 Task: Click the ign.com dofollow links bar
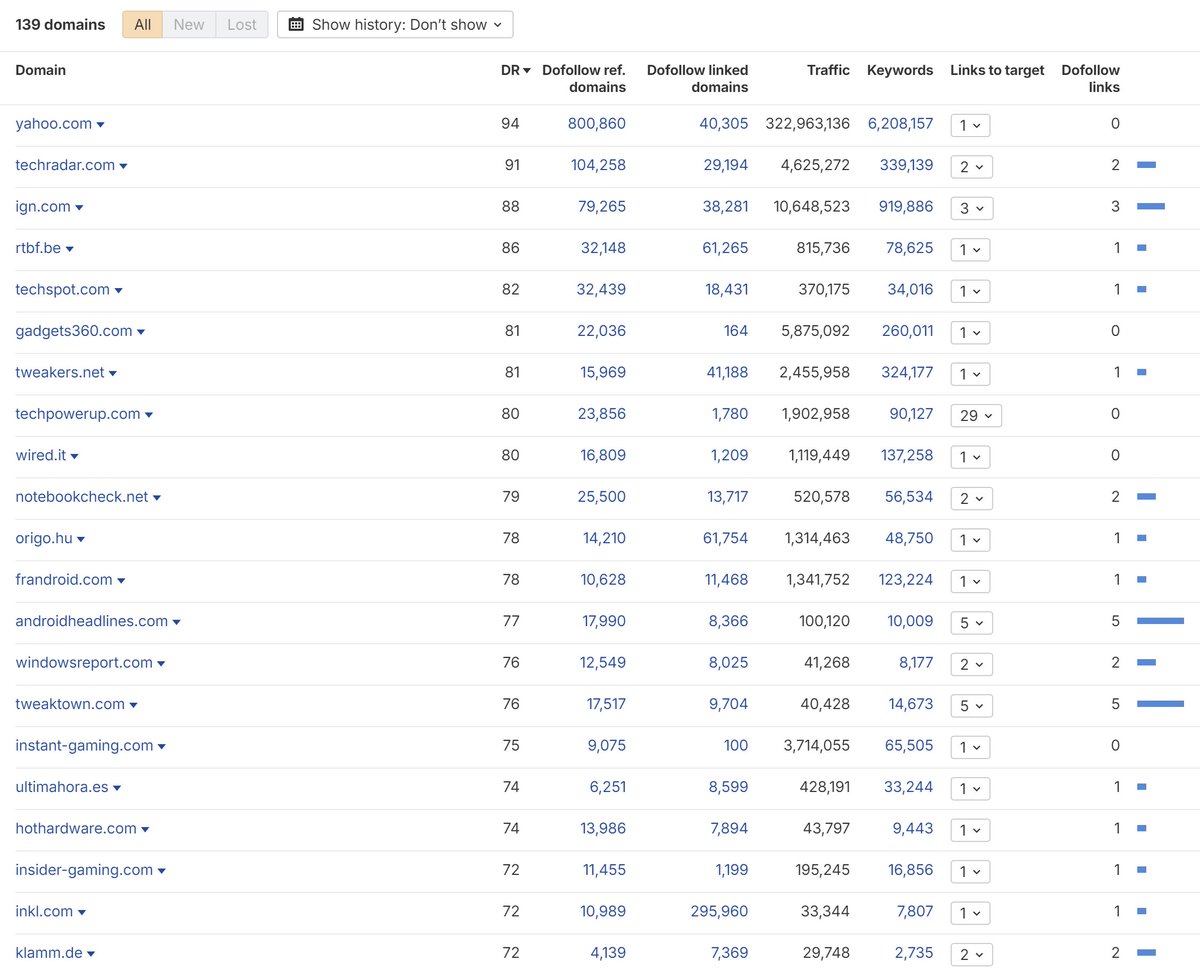[x=1151, y=207]
